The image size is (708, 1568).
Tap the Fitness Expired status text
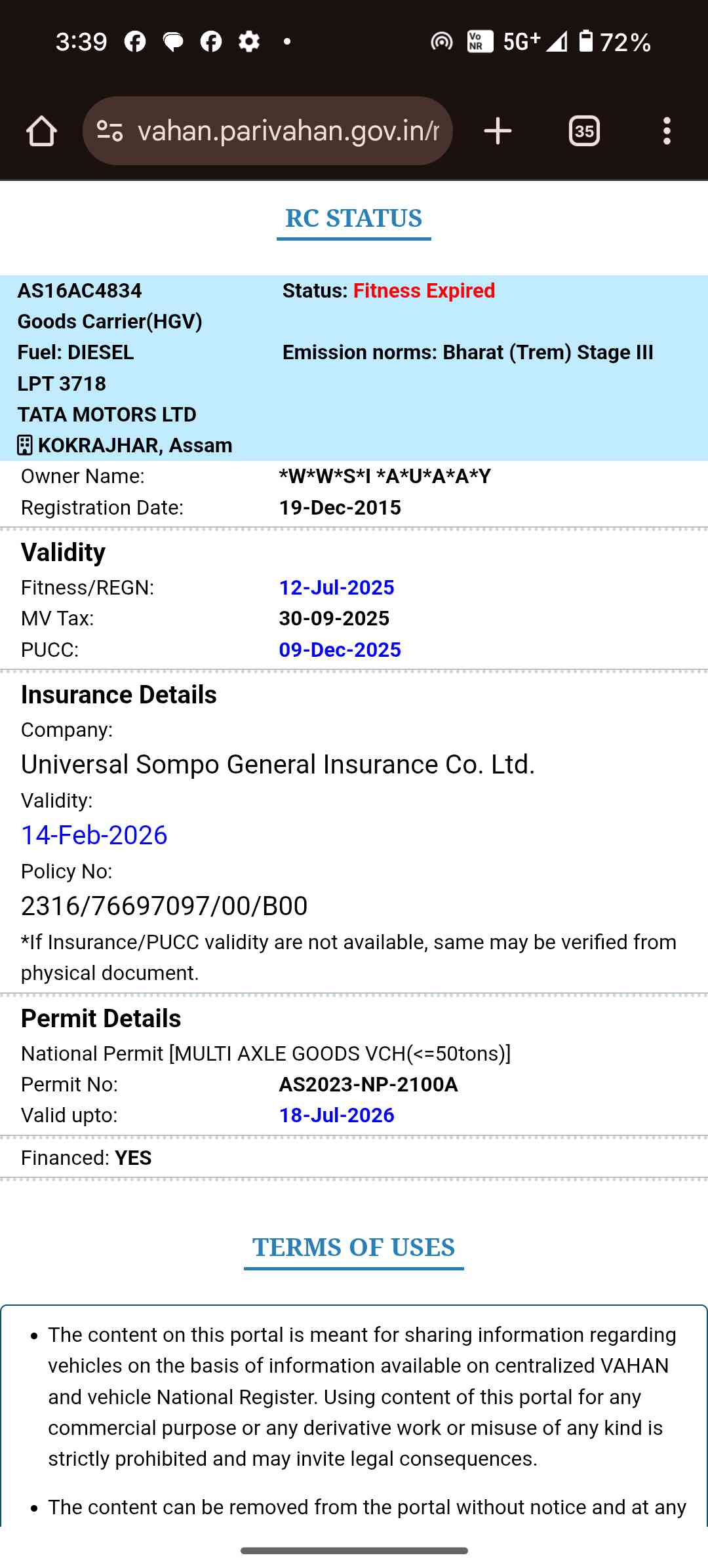(423, 290)
